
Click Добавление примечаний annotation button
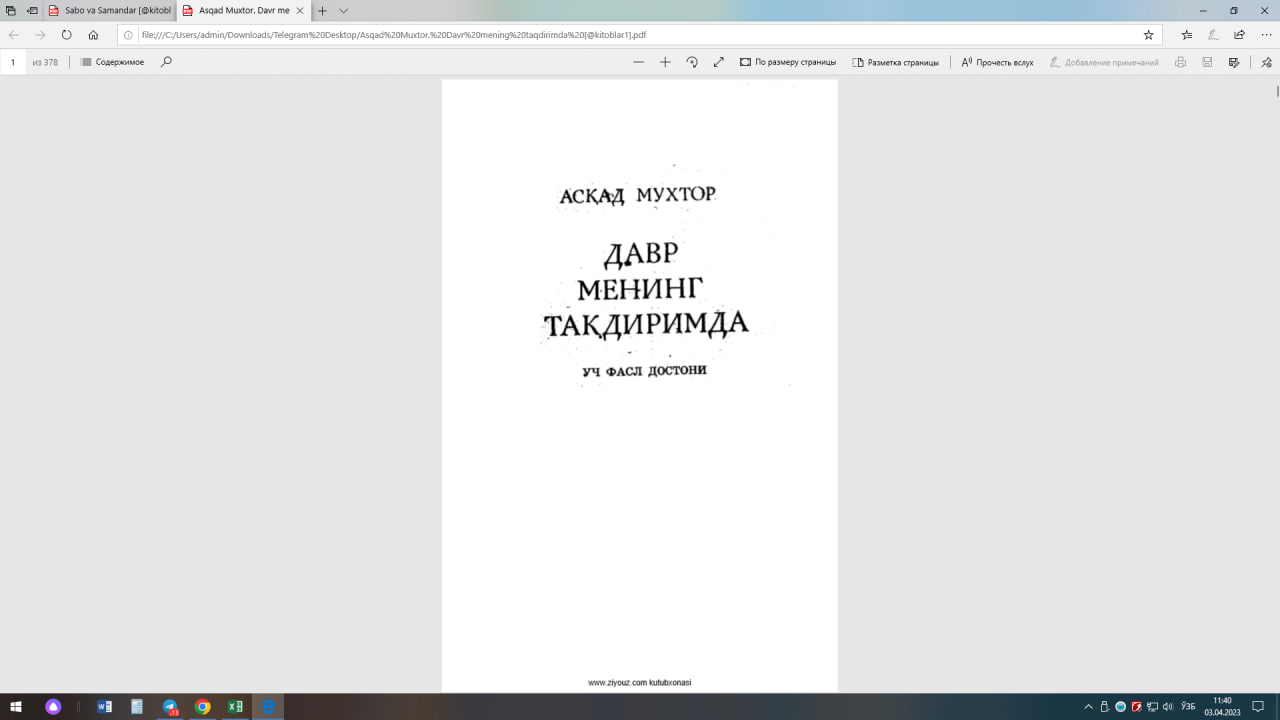(1104, 62)
